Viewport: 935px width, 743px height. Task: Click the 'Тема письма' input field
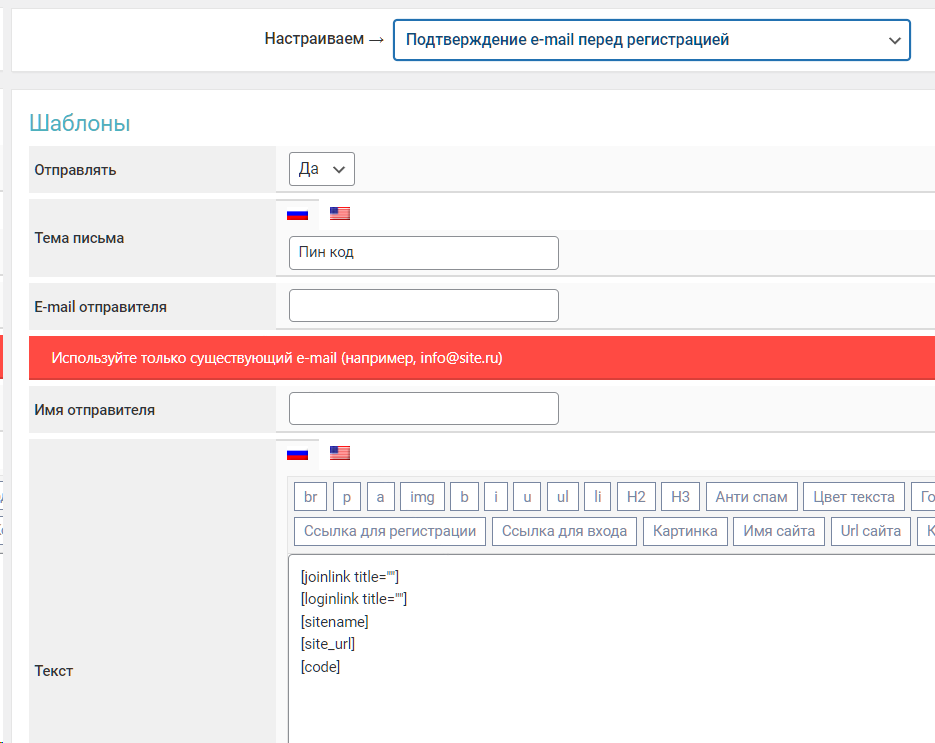423,253
